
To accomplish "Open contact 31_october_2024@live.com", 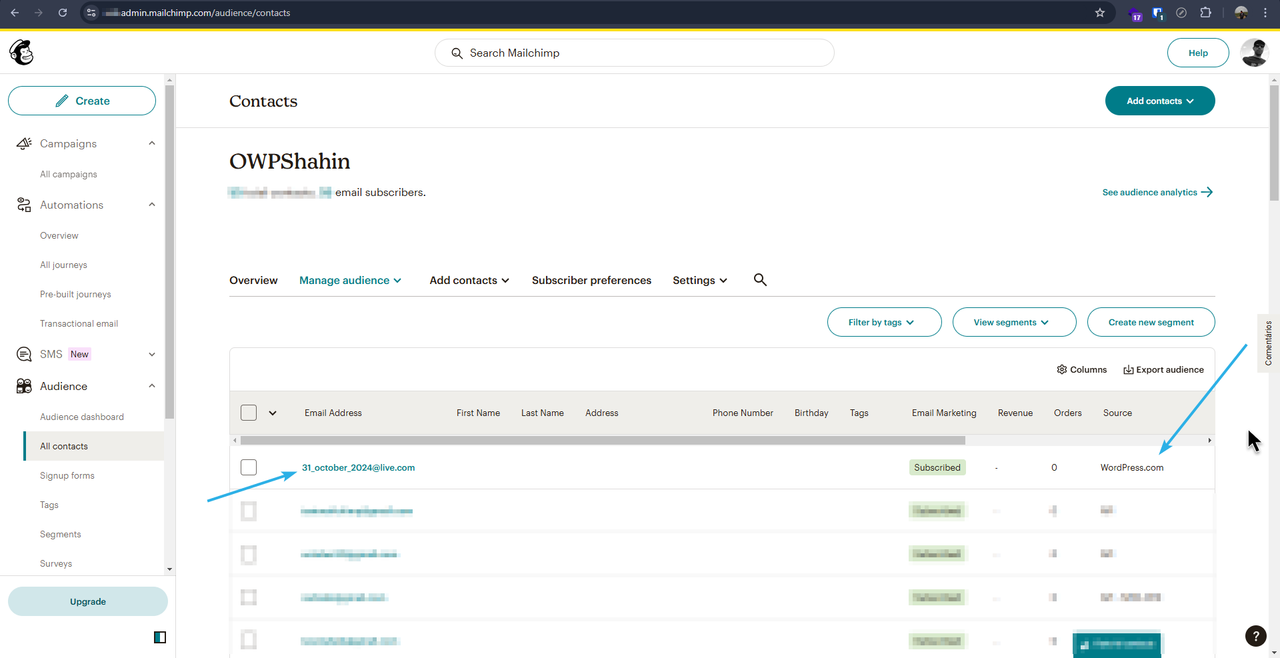I will pos(358,467).
